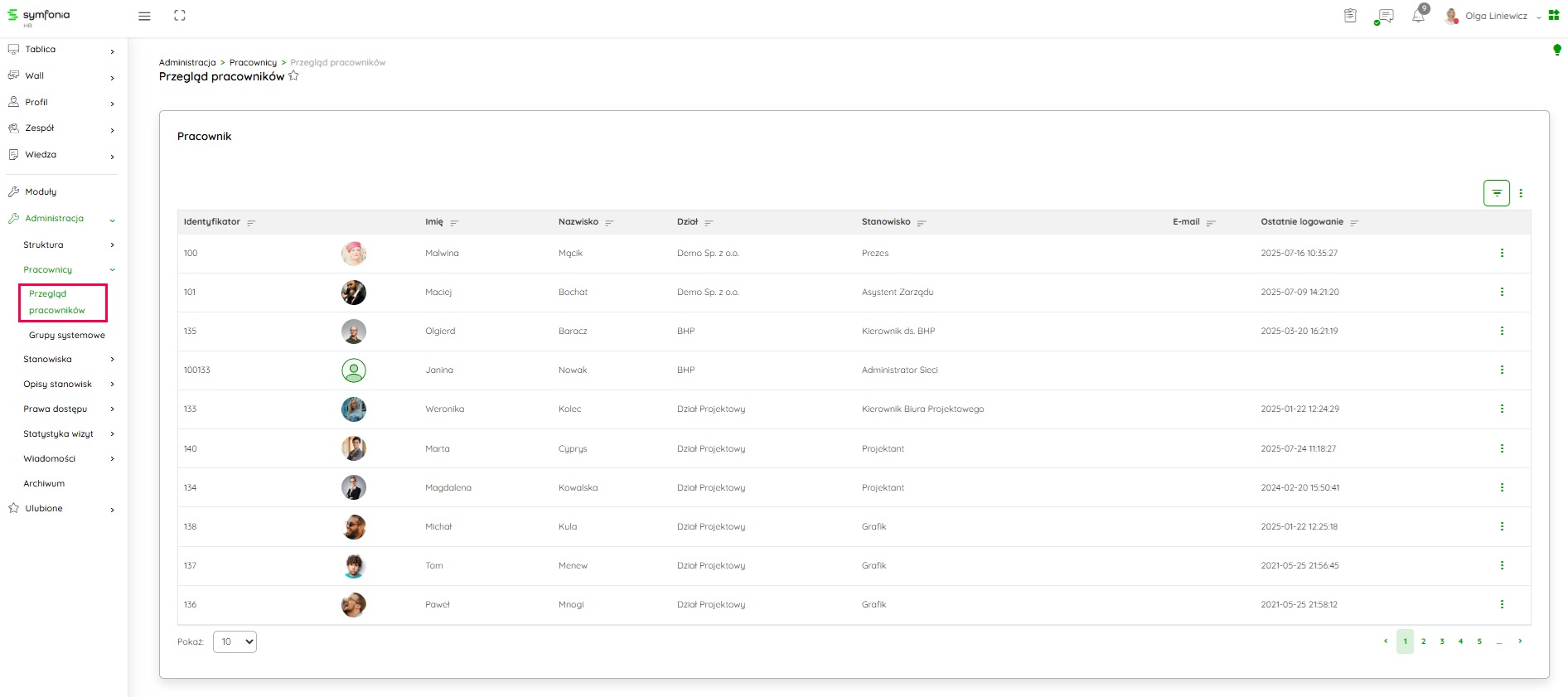Sort by Nazwisko column icon

click(x=609, y=223)
